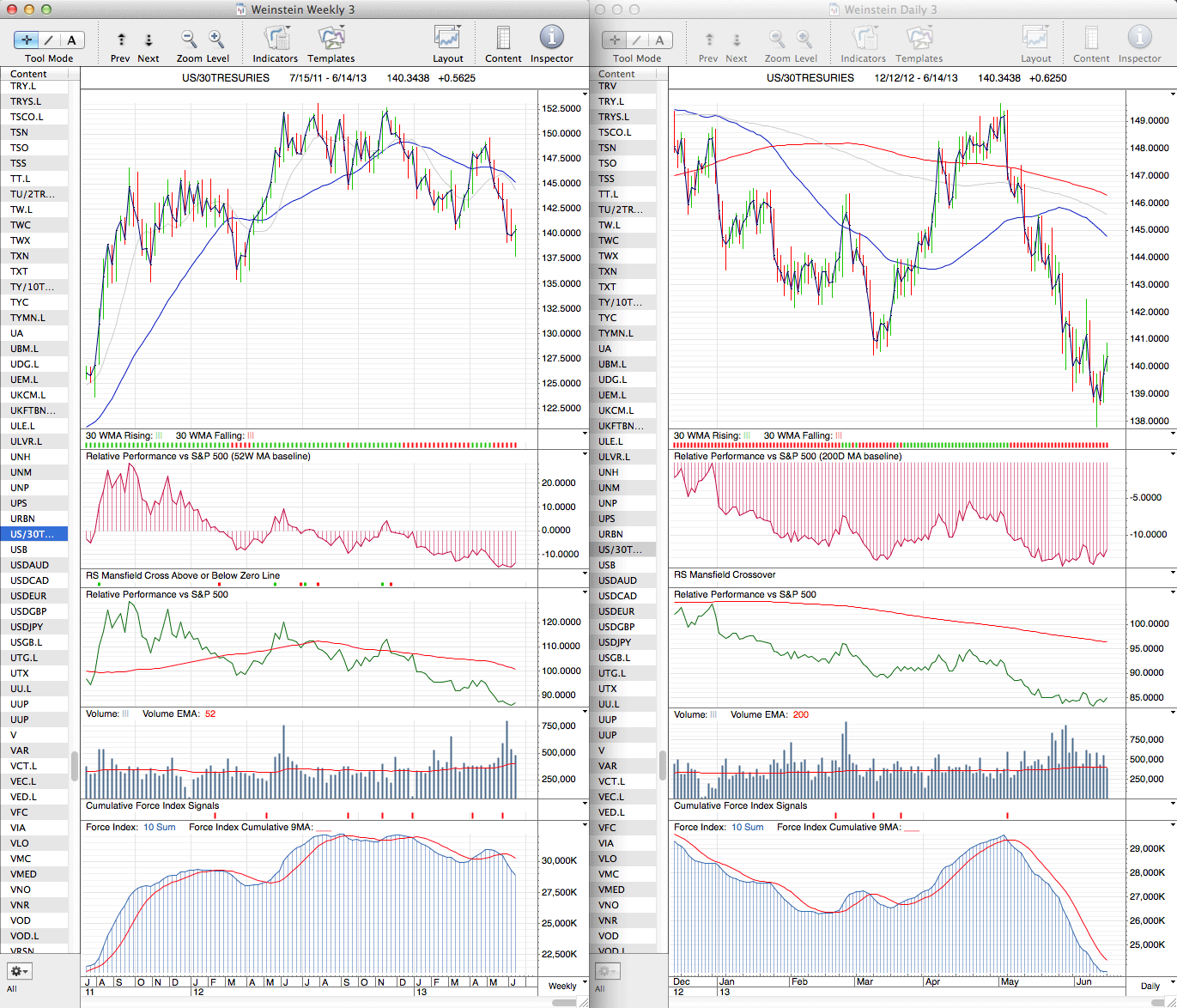Activate the text annotation tool mode in Weekly window
The image size is (1177, 1008).
coord(71,39)
